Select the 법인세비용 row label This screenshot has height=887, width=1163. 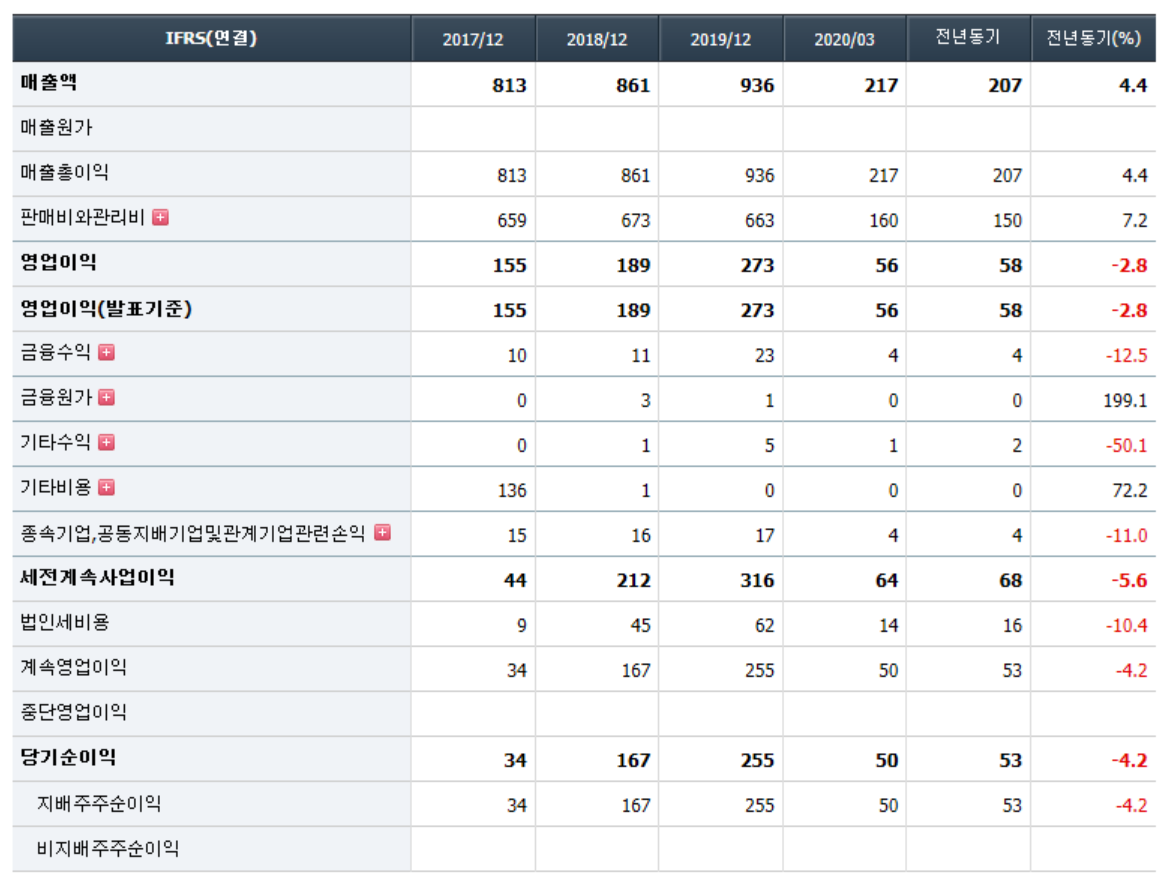[65, 622]
